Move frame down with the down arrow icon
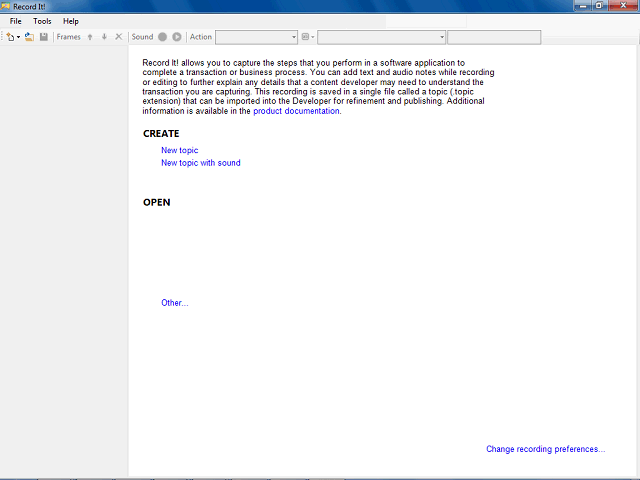640x480 pixels. pyautogui.click(x=104, y=37)
